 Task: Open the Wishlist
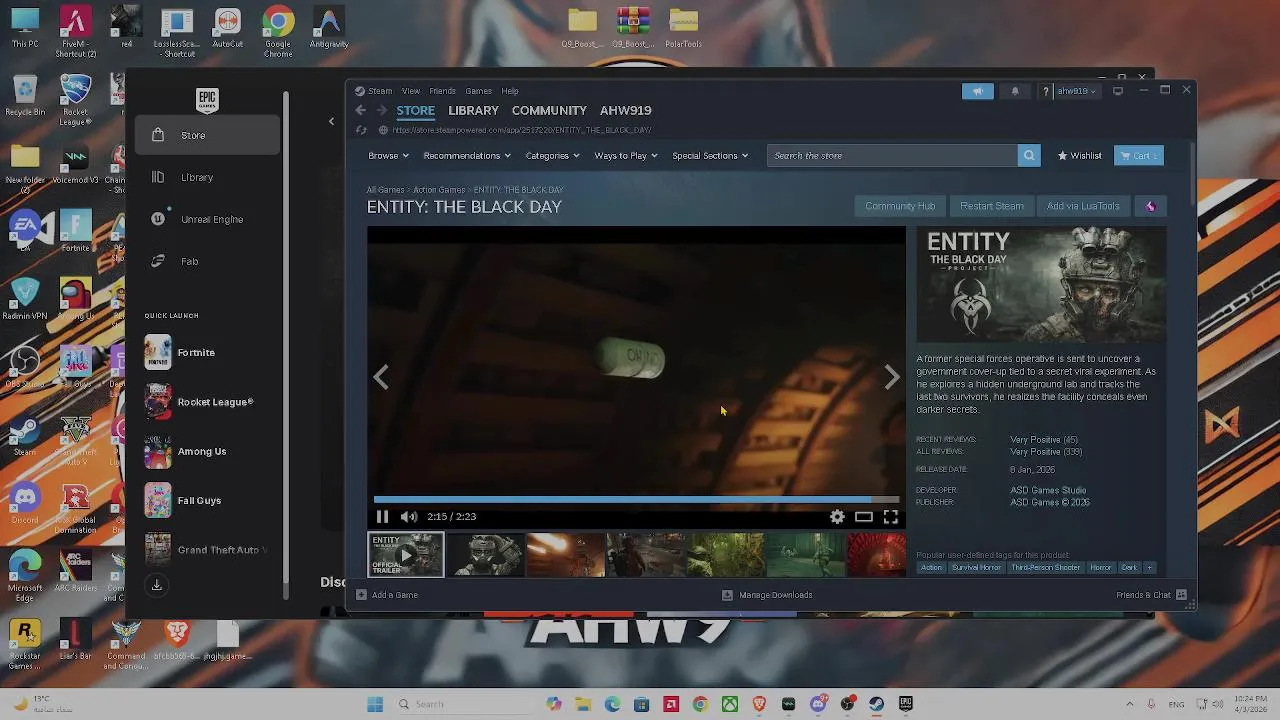(x=1080, y=156)
